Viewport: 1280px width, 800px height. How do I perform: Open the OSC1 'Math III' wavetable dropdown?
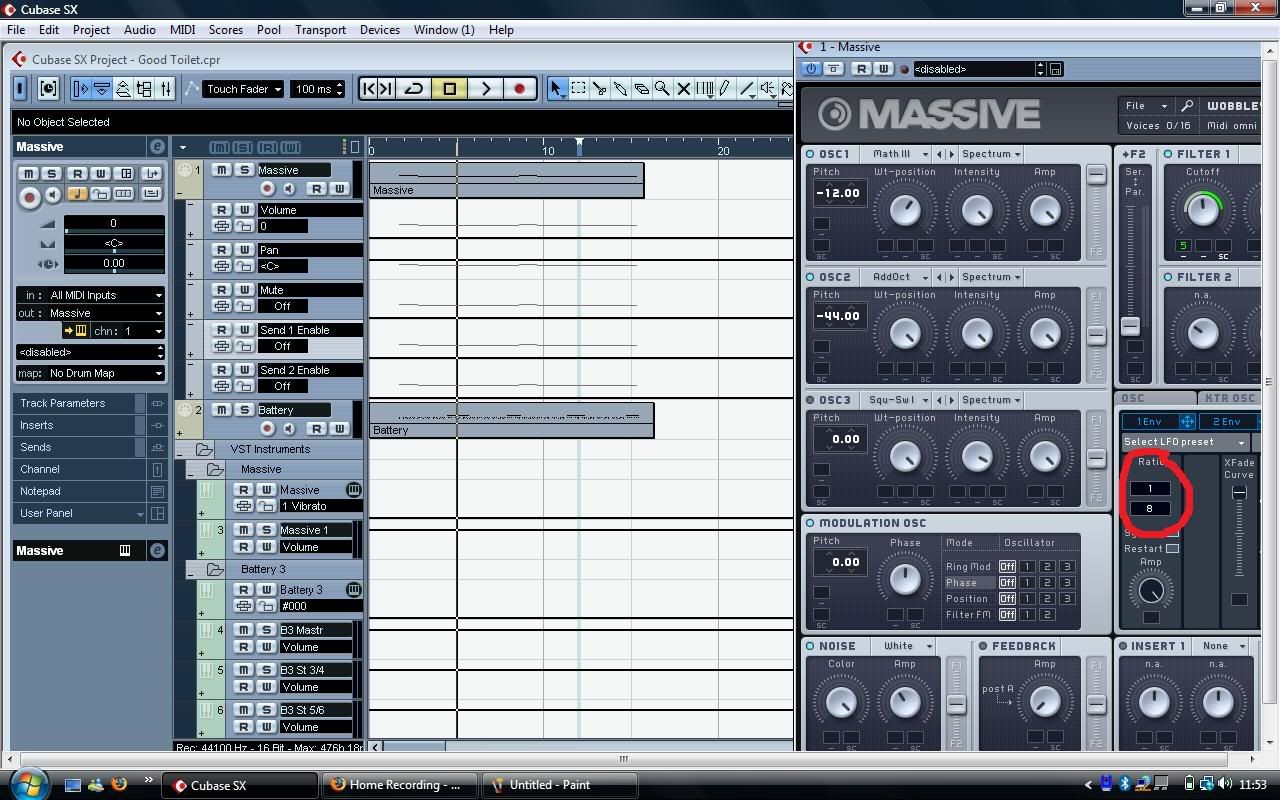tap(898, 154)
